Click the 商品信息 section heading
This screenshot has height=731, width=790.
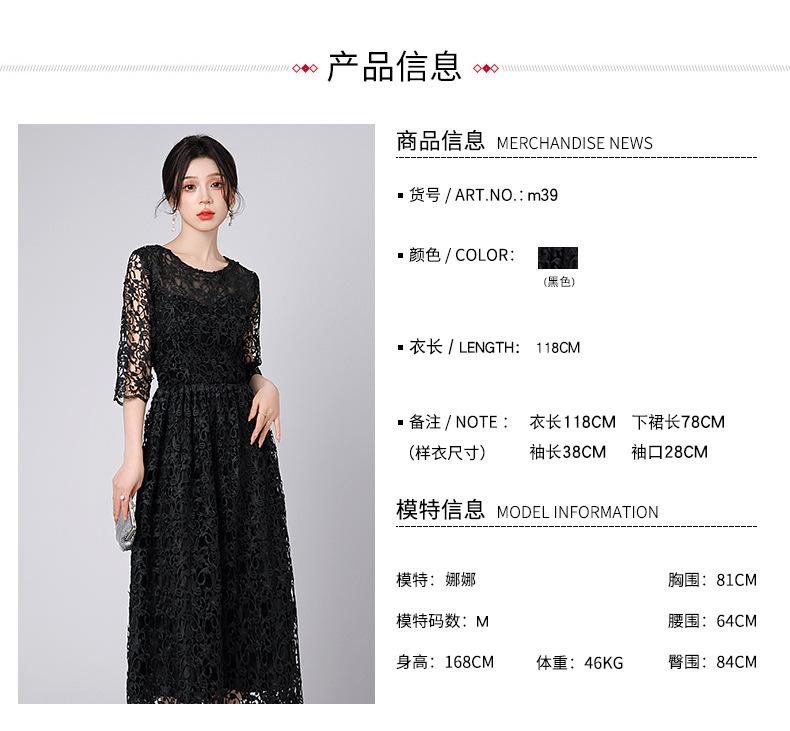[440, 141]
